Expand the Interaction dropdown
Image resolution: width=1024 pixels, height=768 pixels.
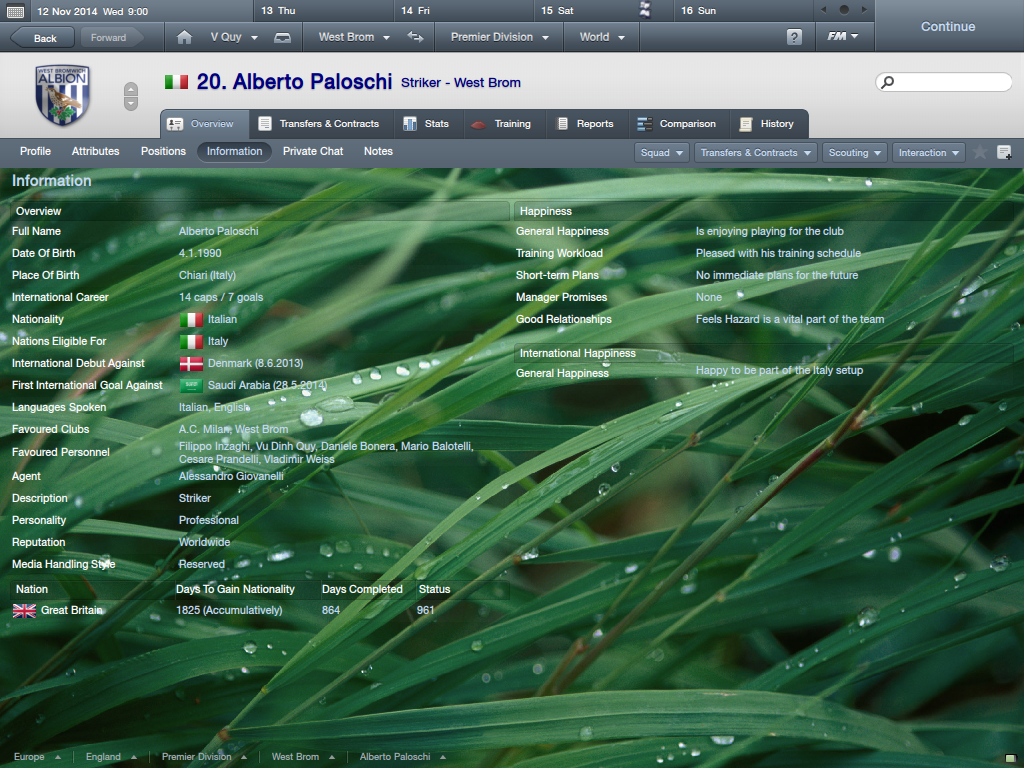[x=928, y=153]
